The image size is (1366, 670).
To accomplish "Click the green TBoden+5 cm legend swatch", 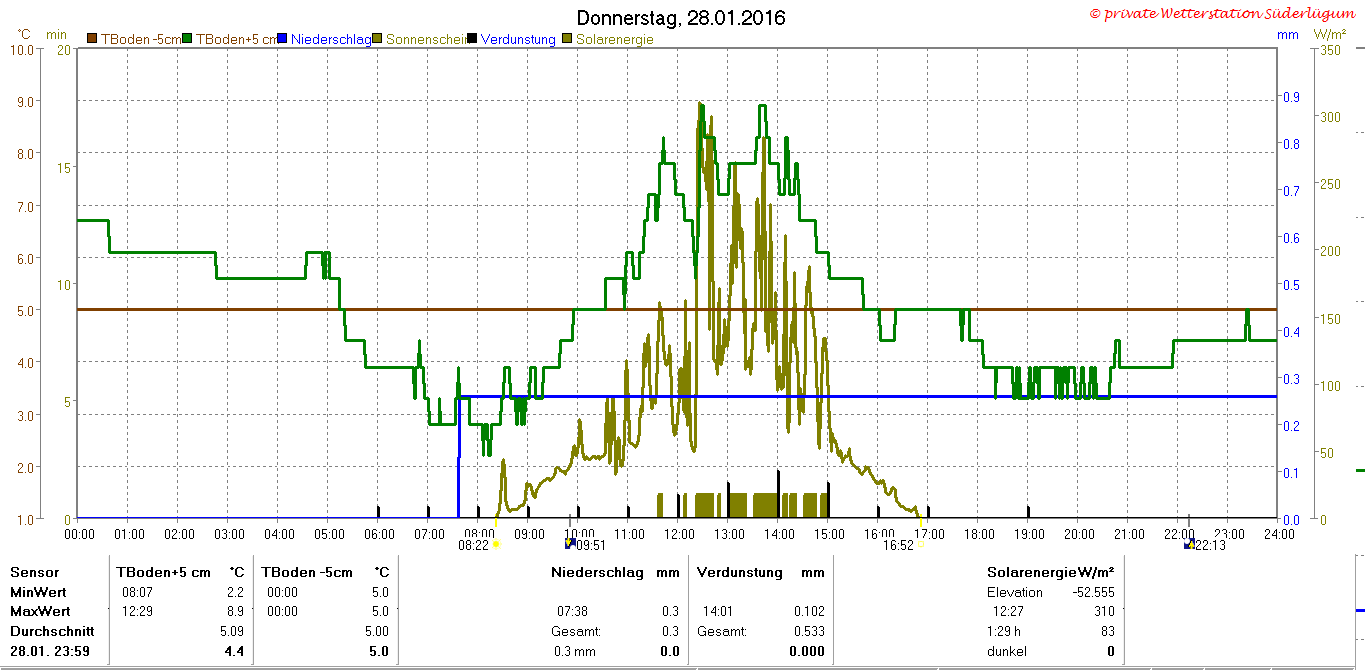I will pos(187,39).
